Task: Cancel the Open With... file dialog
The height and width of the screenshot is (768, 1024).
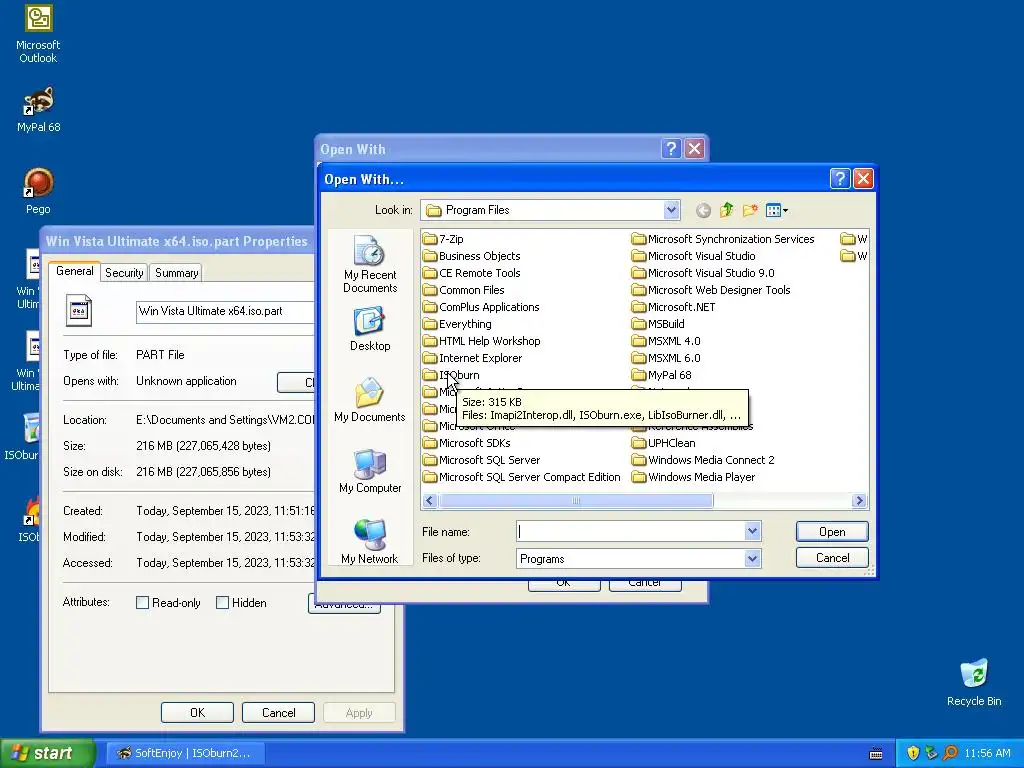Action: pos(832,558)
